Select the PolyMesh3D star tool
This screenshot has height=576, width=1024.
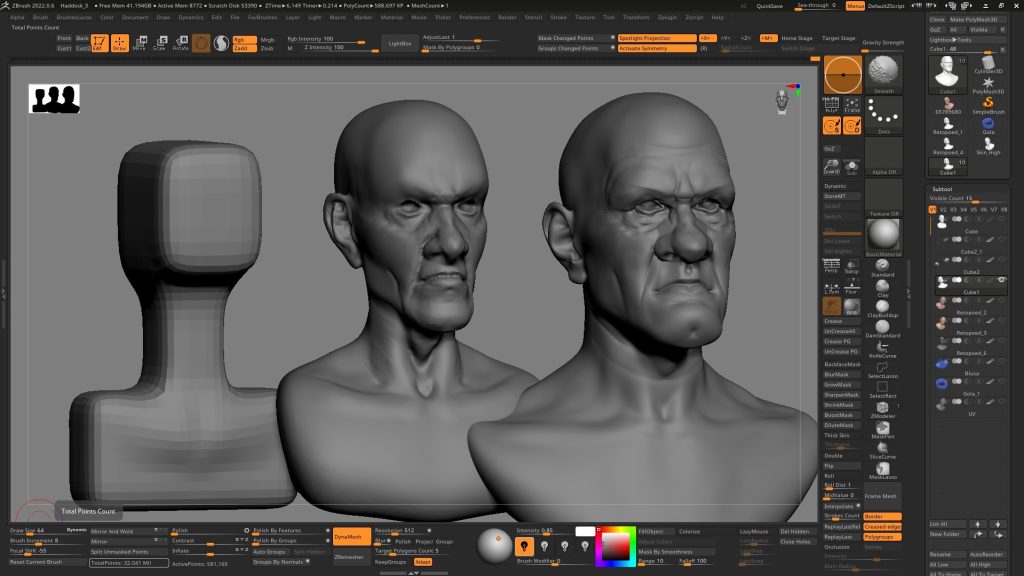[988, 86]
